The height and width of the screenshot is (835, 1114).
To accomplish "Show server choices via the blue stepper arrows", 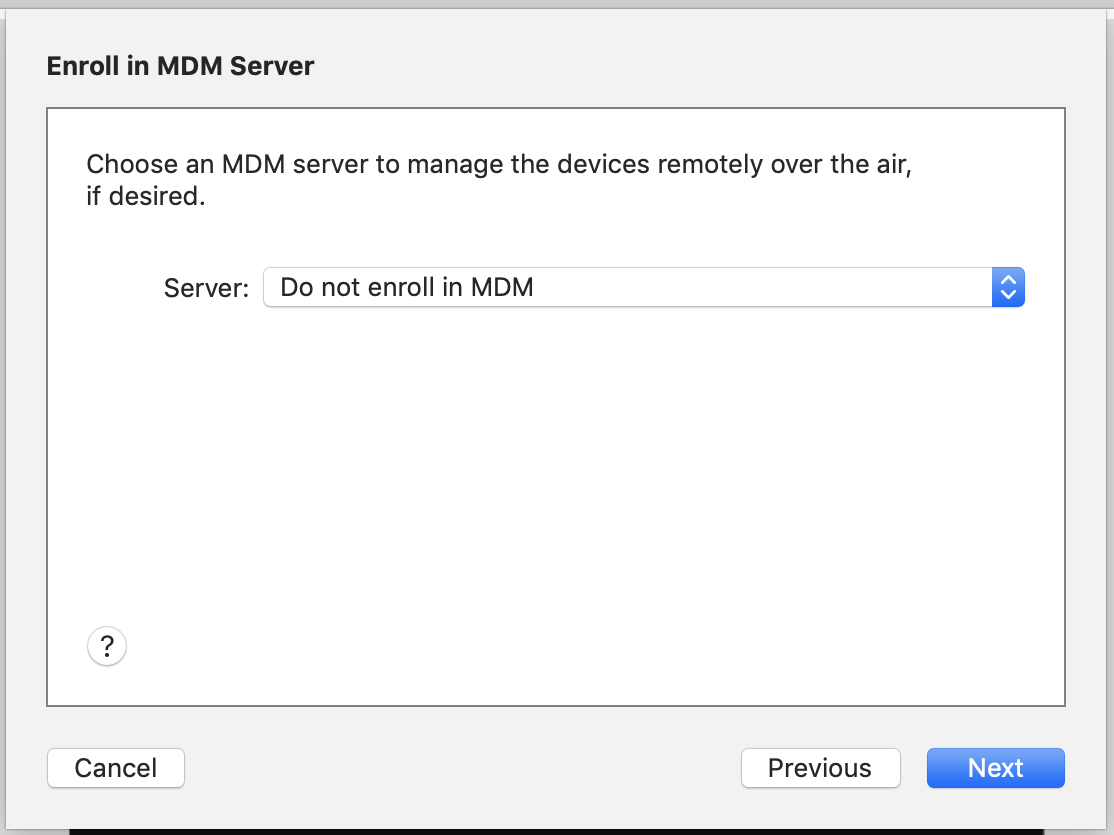I will (1008, 288).
